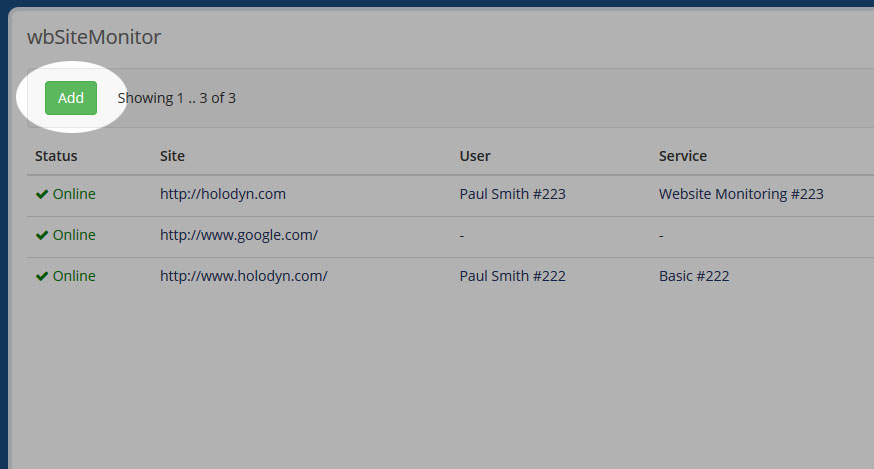Select the Service column header

[683, 156]
